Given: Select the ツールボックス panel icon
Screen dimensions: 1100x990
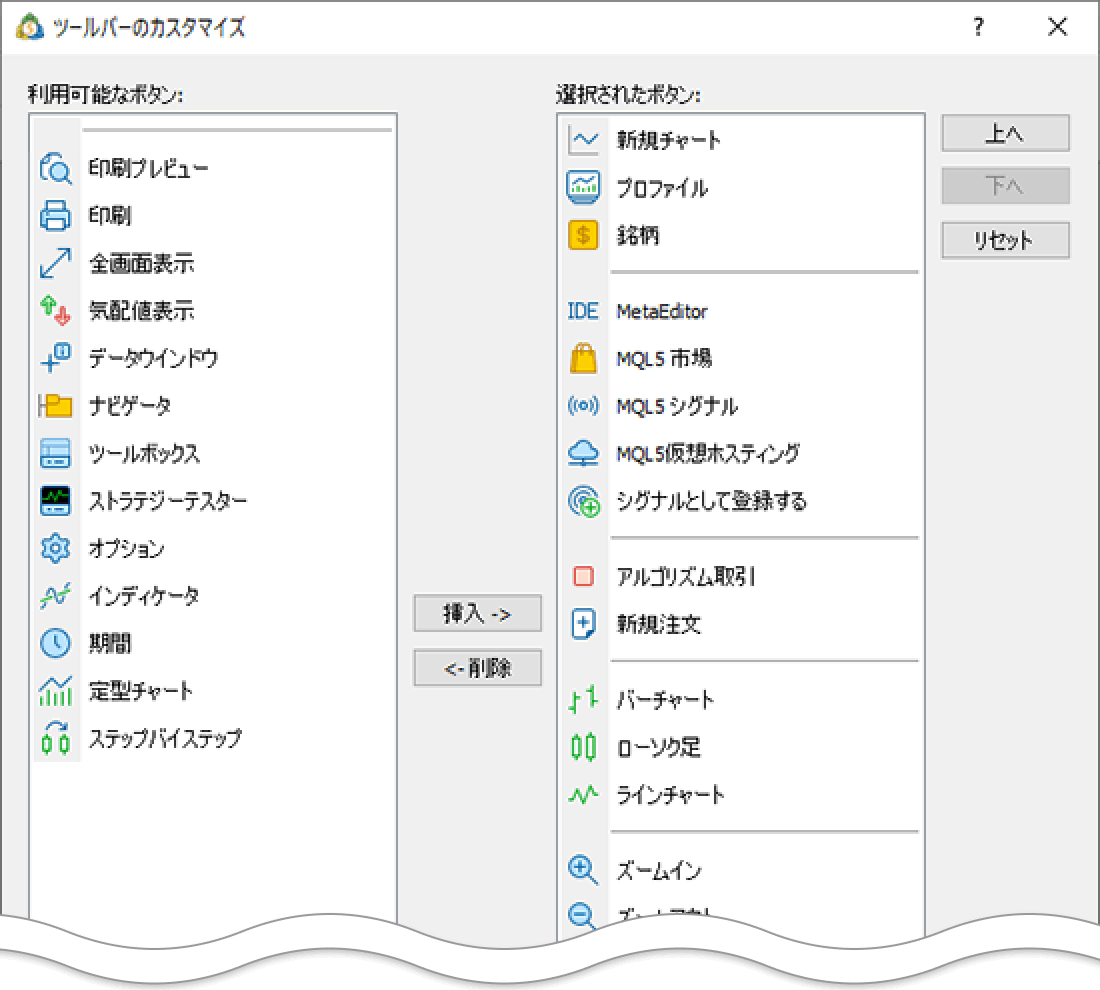Looking at the screenshot, I should [55, 453].
